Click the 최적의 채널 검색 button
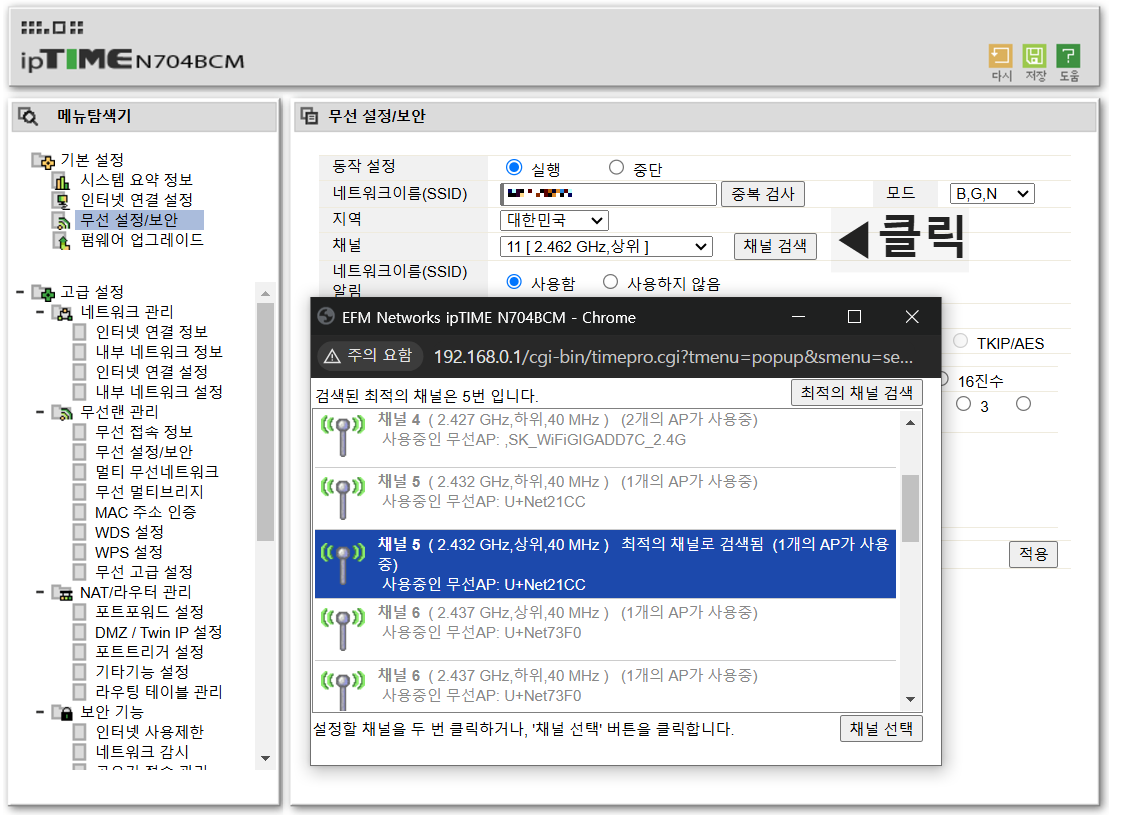This screenshot has height=829, width=1121. pyautogui.click(x=856, y=392)
